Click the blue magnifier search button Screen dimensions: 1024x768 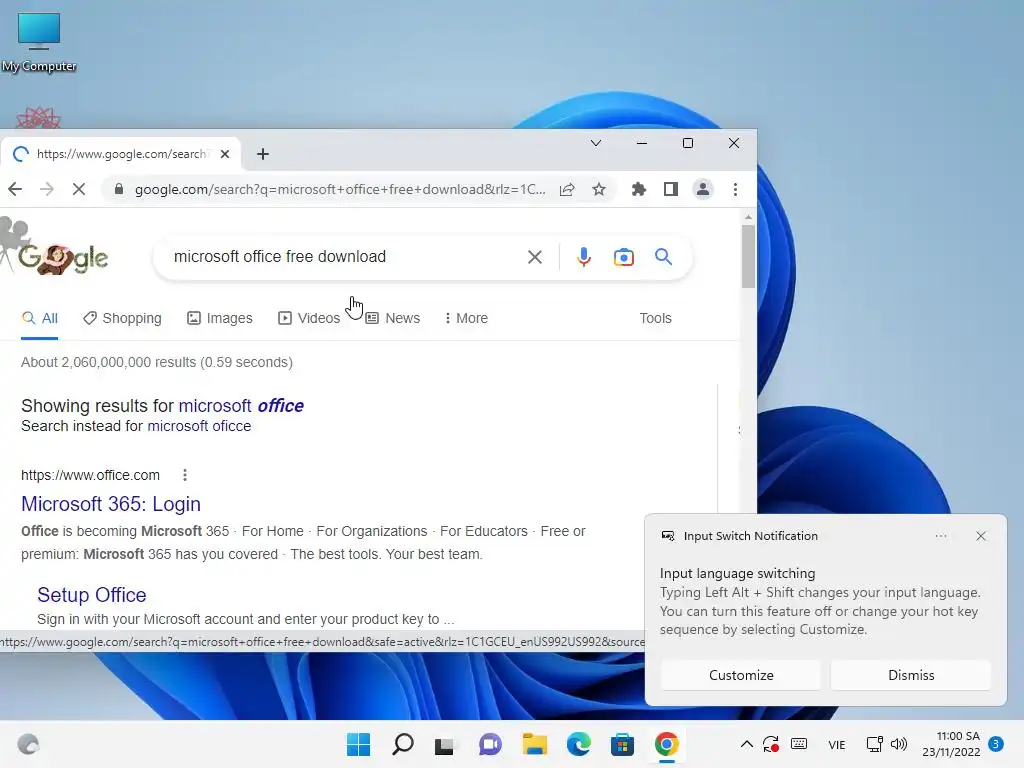point(664,257)
